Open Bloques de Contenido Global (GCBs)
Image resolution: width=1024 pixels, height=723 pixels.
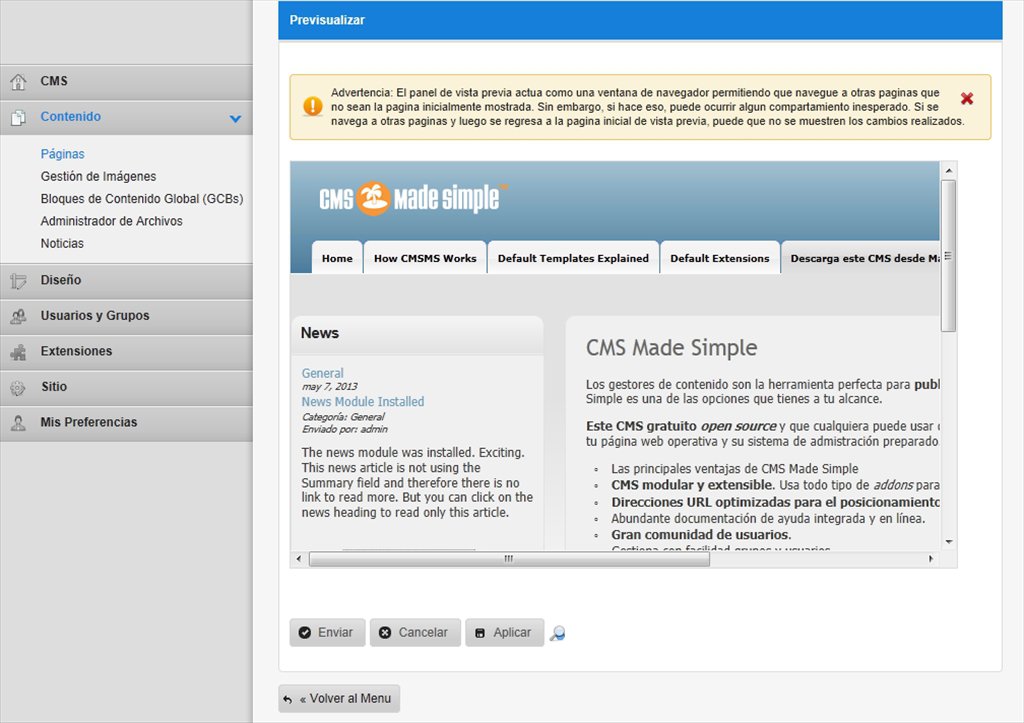(x=142, y=199)
